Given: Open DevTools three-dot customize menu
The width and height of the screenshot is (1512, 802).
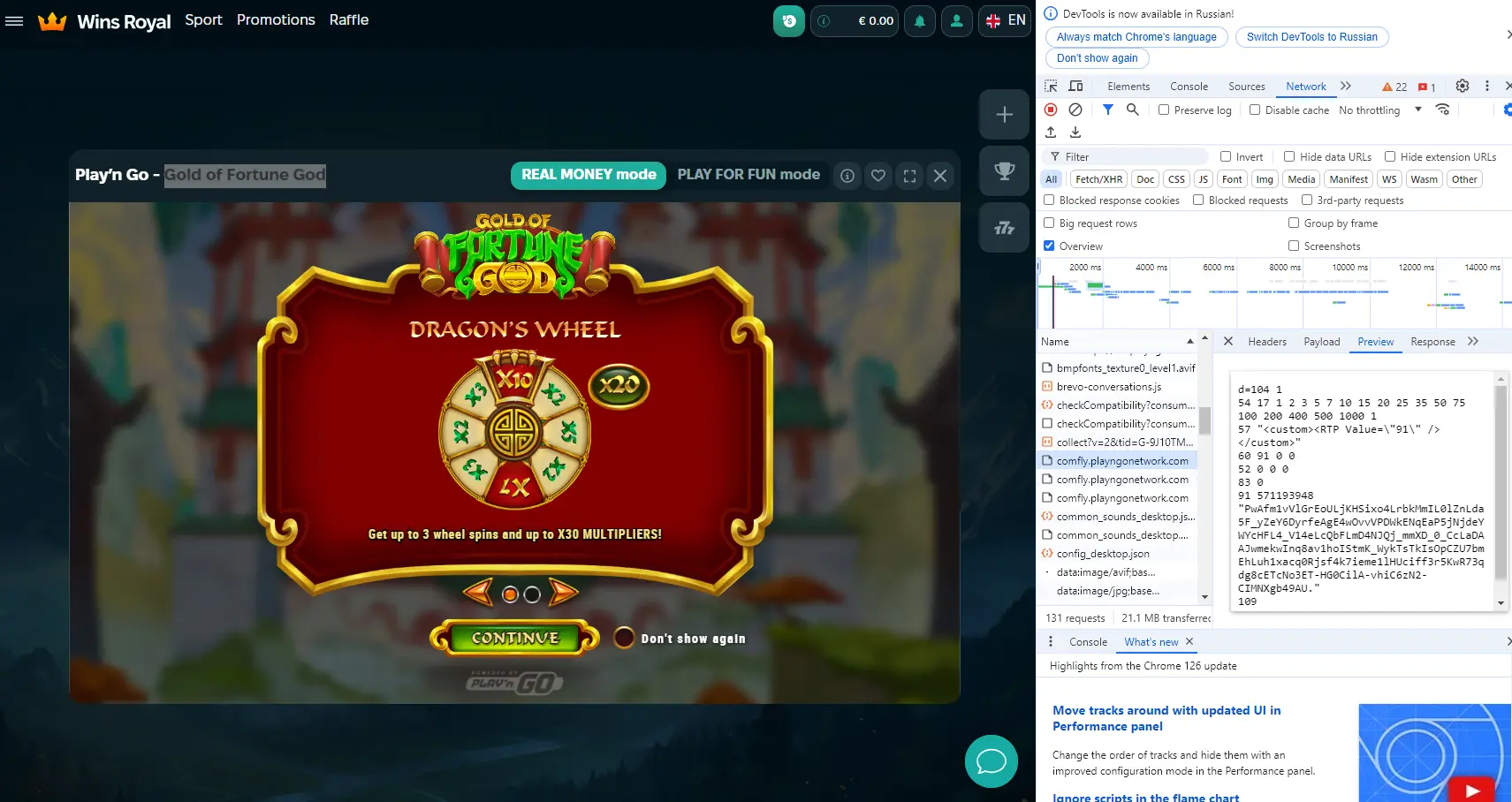Looking at the screenshot, I should 1487,86.
